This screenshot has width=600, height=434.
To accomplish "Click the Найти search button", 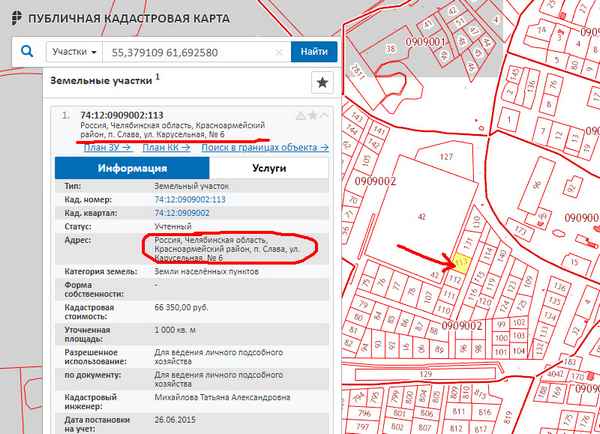I will (x=314, y=51).
